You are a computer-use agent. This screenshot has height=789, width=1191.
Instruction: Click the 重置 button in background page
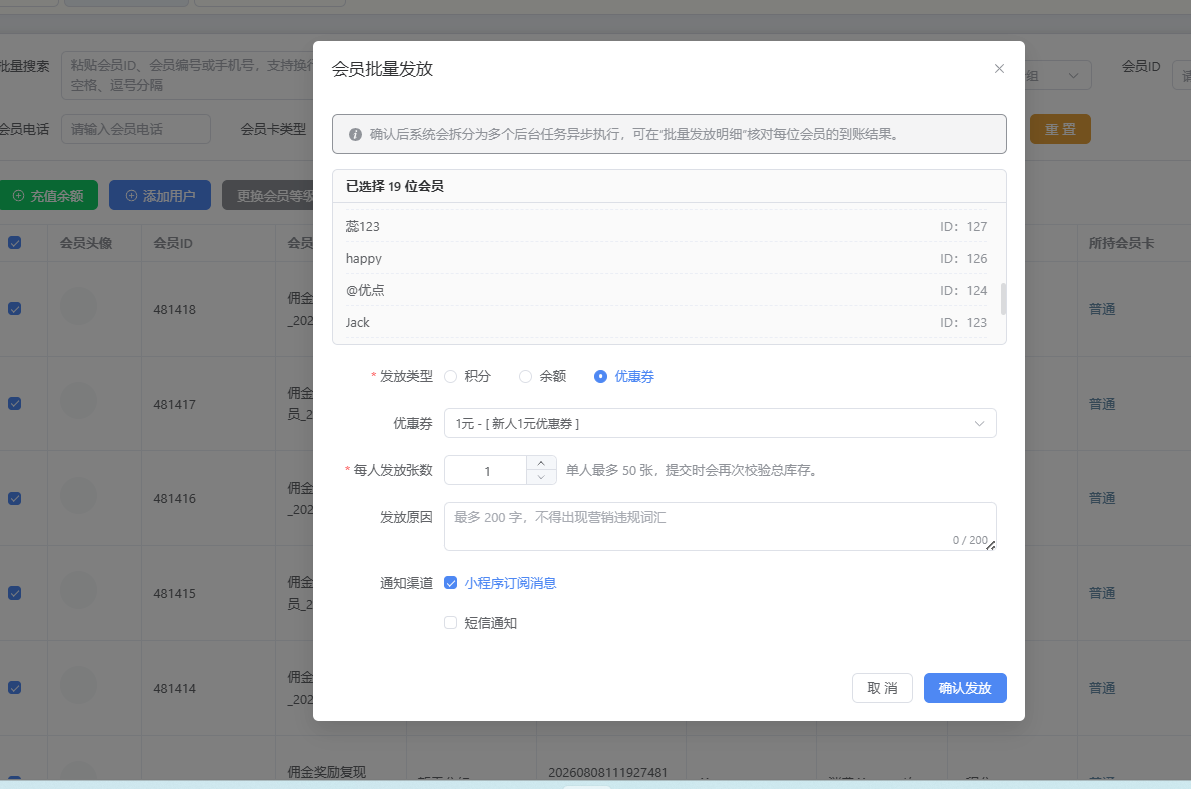(1060, 129)
